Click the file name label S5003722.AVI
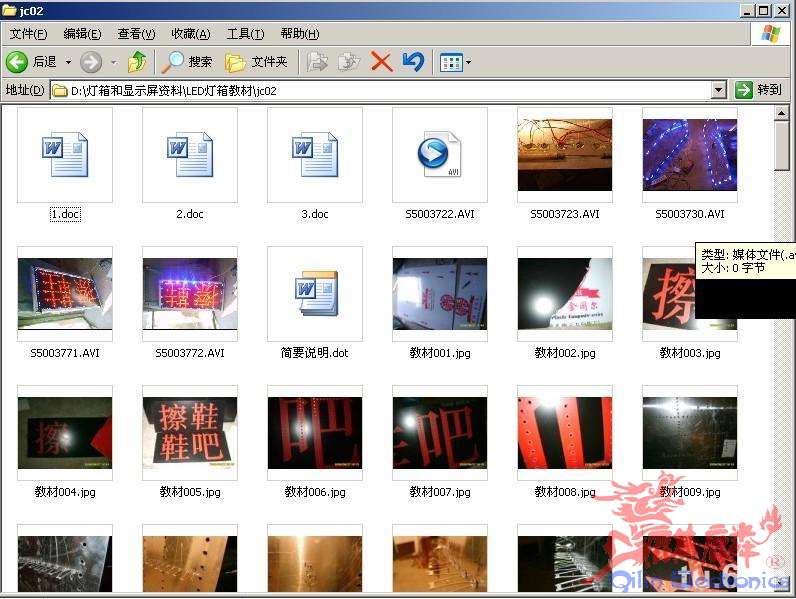The image size is (796, 599). (440, 214)
